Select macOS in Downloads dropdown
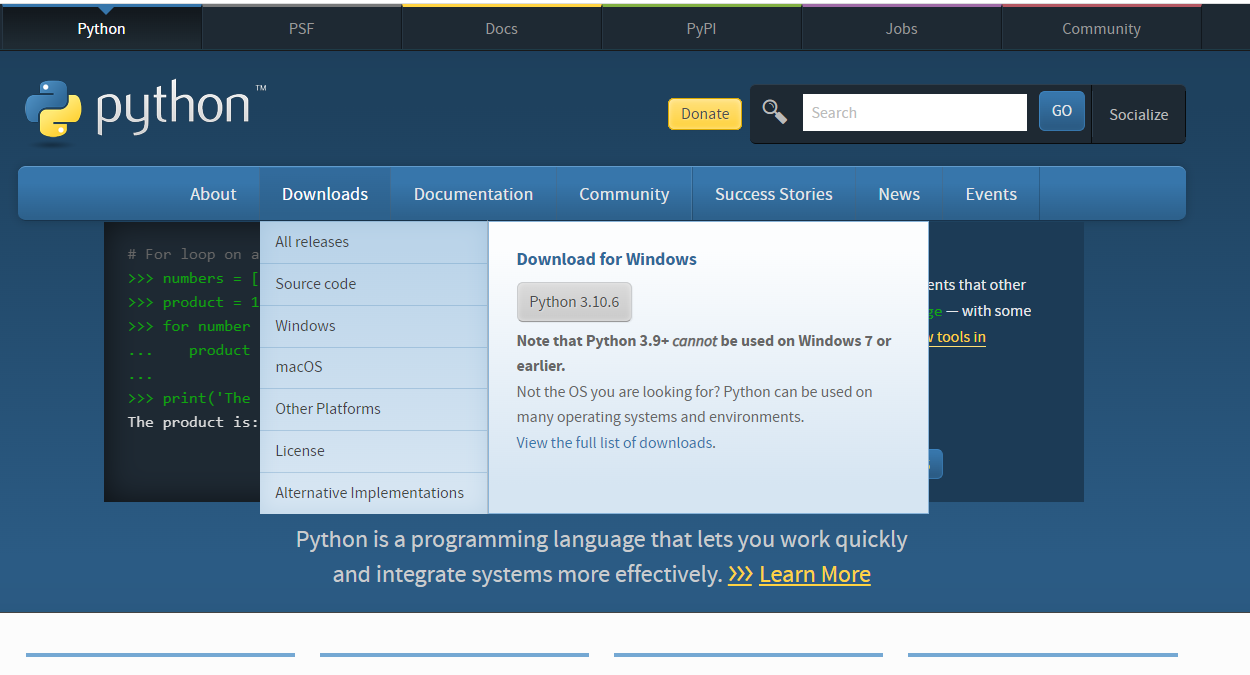1250x675 pixels. 374,367
